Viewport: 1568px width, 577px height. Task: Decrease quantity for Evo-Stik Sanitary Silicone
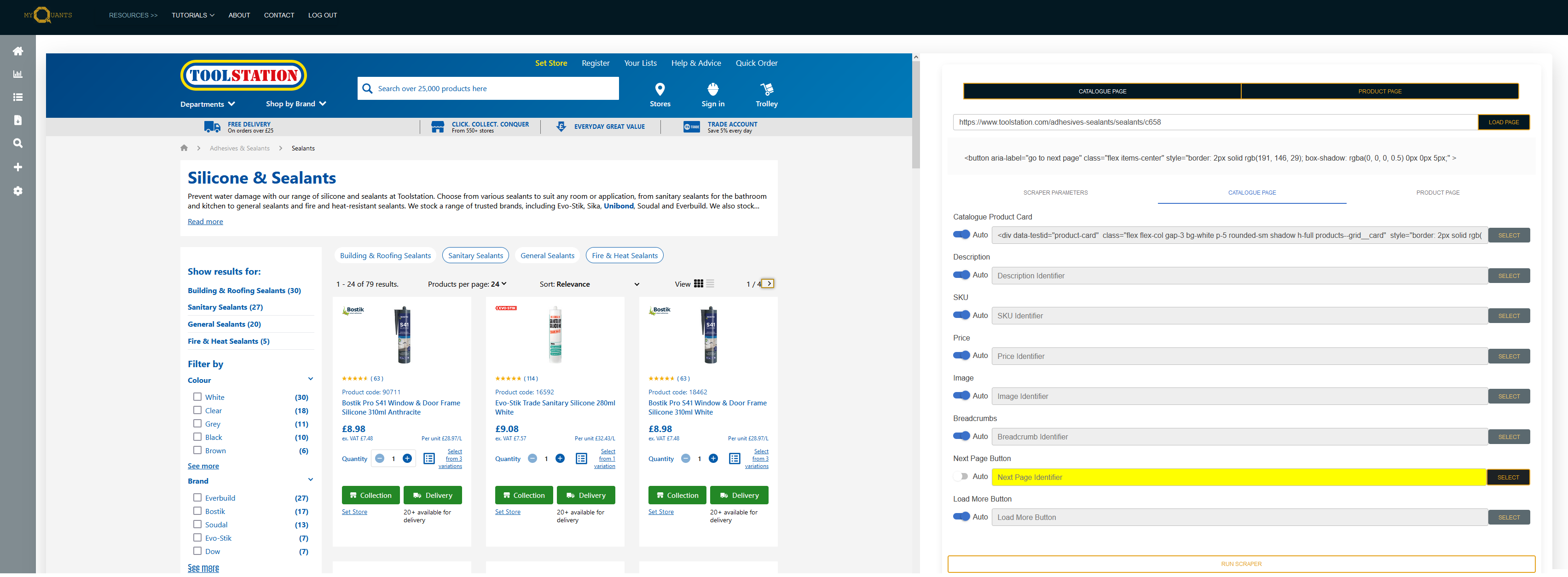(x=532, y=459)
